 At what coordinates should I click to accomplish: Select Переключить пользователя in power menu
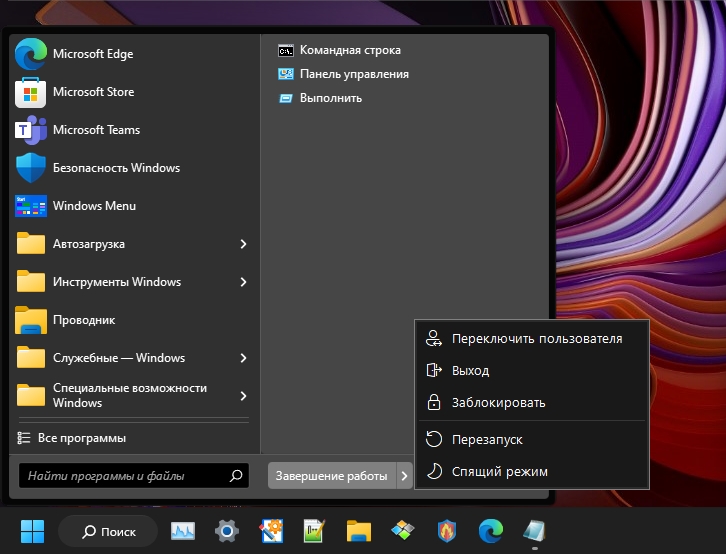pos(536,339)
